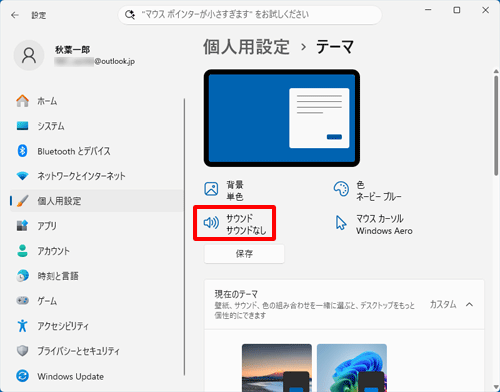The width and height of the screenshot is (500, 392).
Task: Click the カスタム theme value
Action: click(x=443, y=304)
